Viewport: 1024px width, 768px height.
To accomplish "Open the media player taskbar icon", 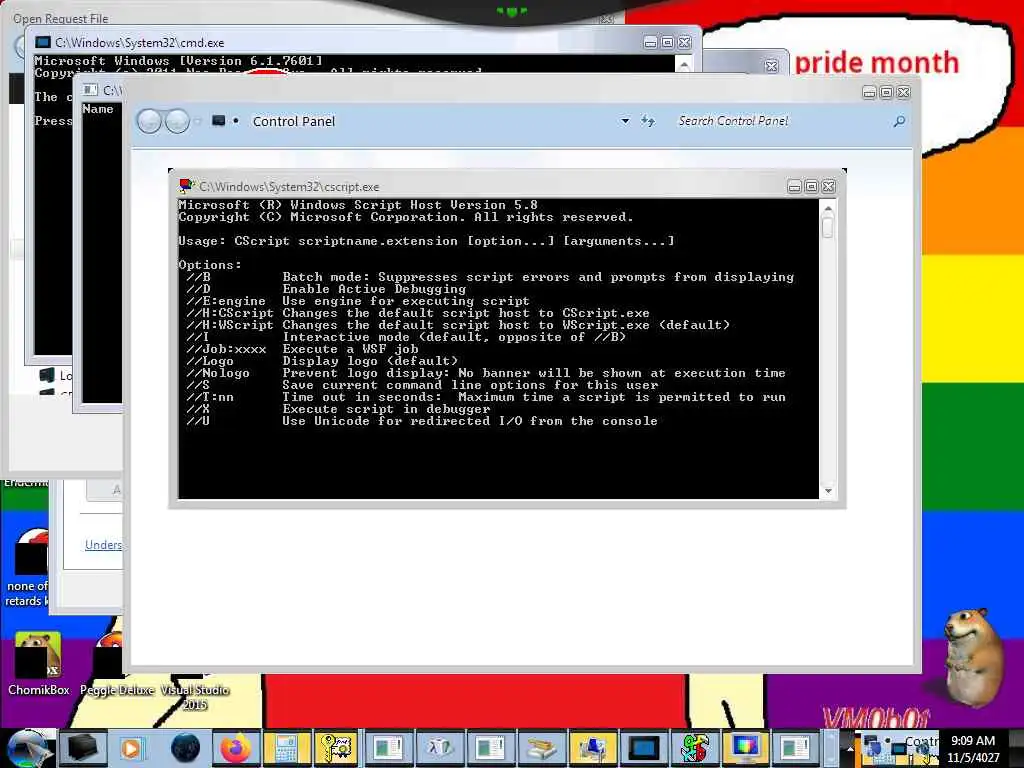I will tap(131, 748).
